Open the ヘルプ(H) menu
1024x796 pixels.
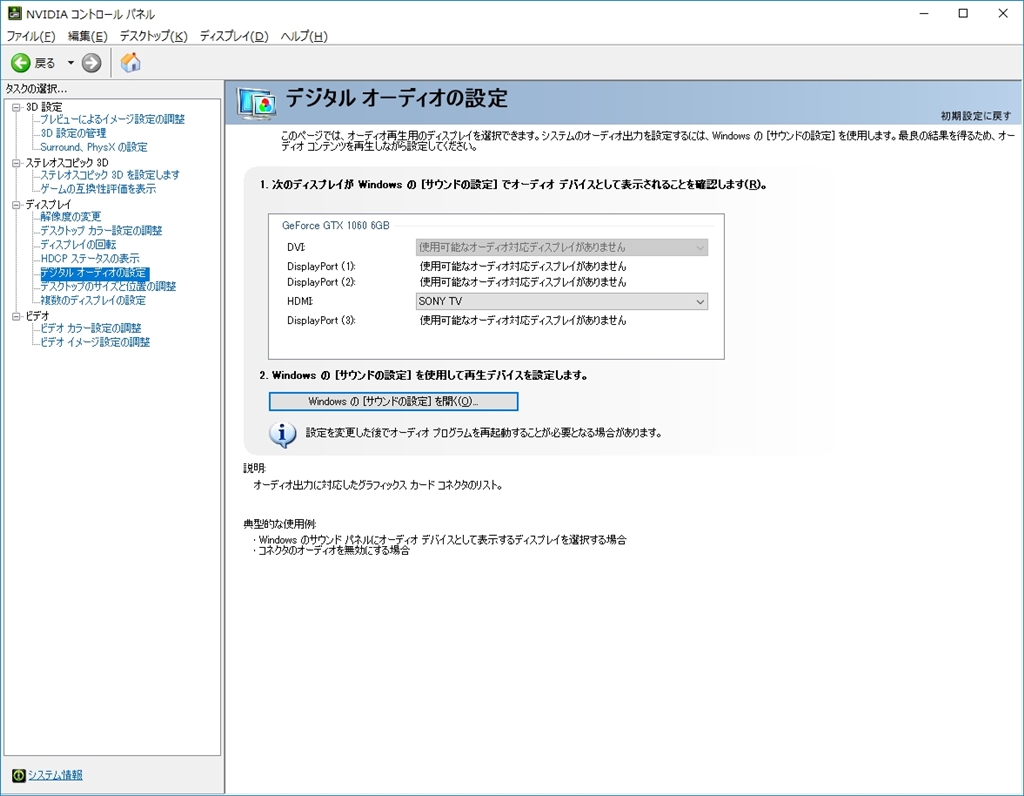(x=304, y=37)
